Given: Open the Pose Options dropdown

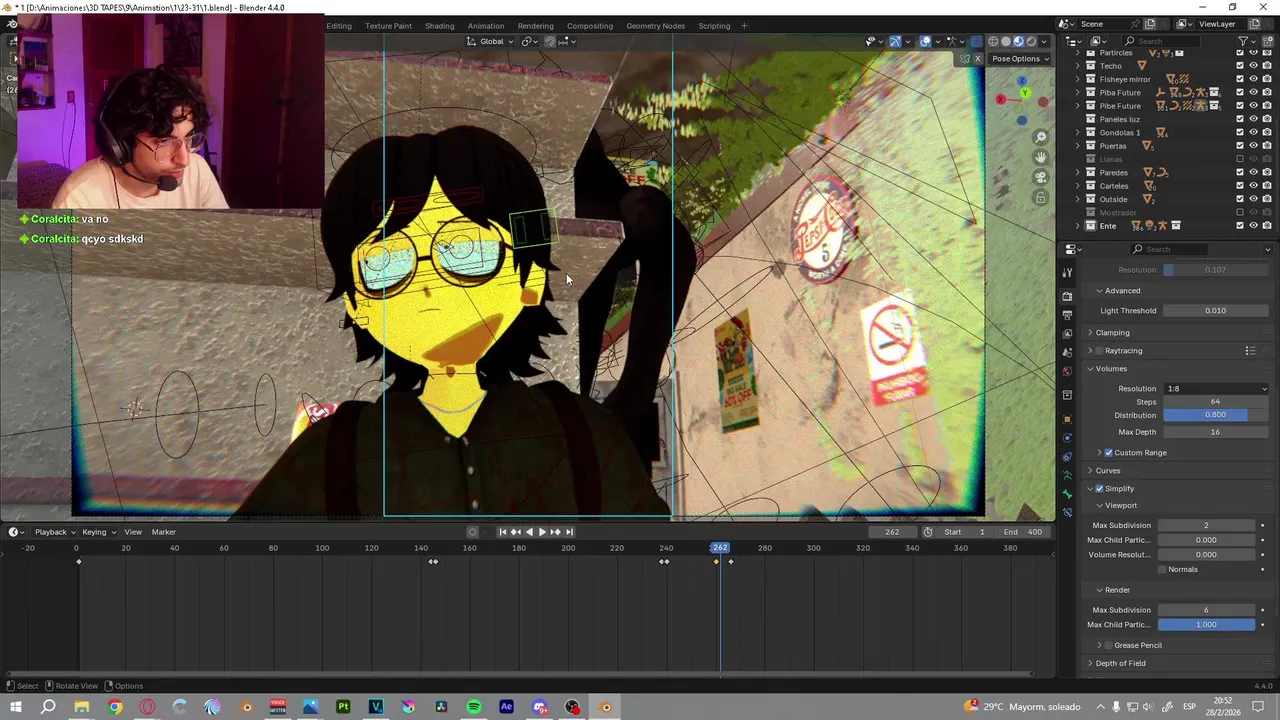Looking at the screenshot, I should coord(1021,59).
